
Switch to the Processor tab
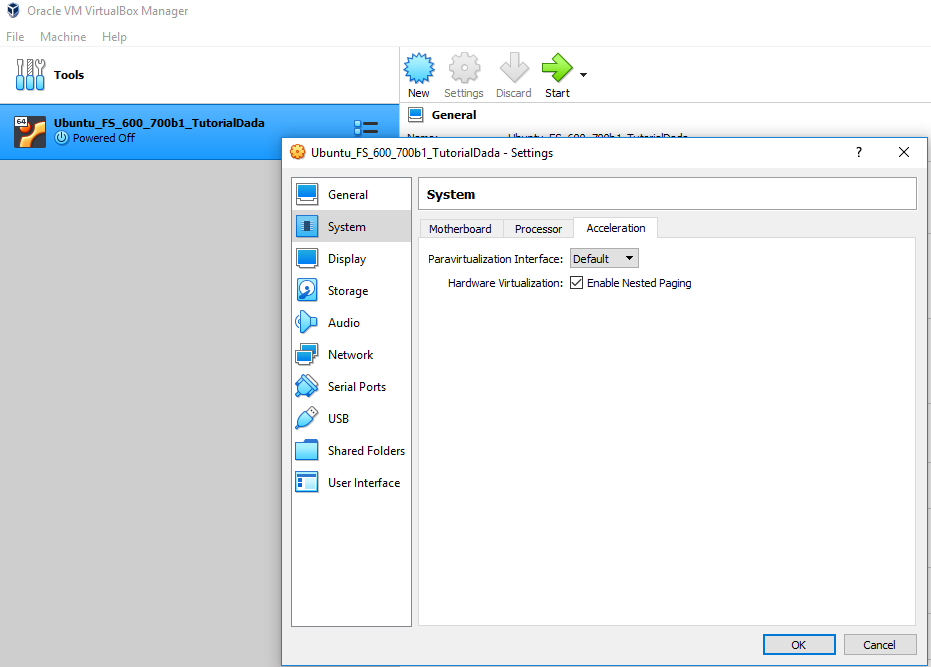click(538, 229)
